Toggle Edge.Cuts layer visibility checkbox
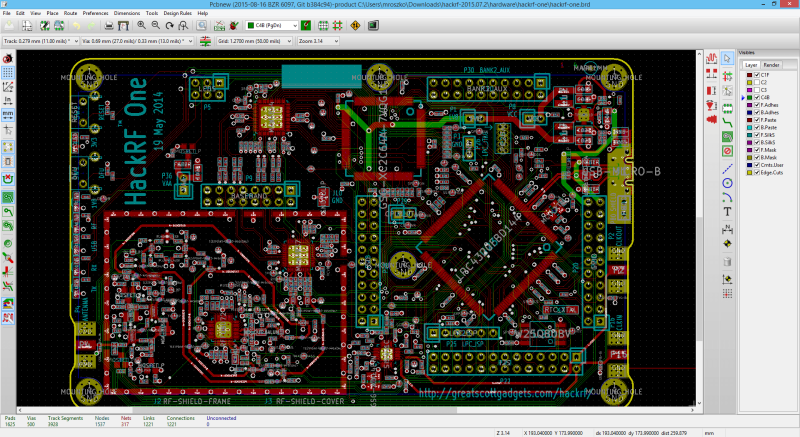This screenshot has width=800, height=437. coord(757,173)
